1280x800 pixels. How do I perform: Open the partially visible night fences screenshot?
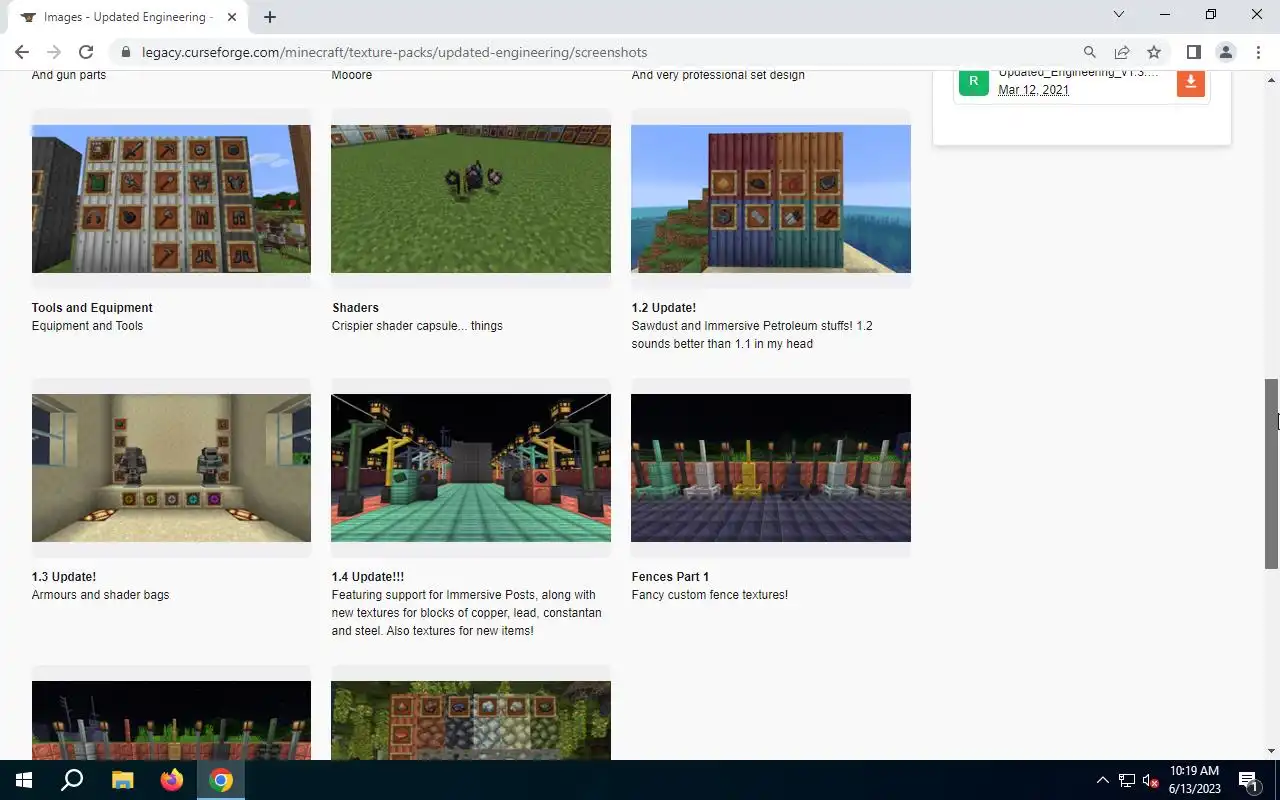click(x=171, y=720)
